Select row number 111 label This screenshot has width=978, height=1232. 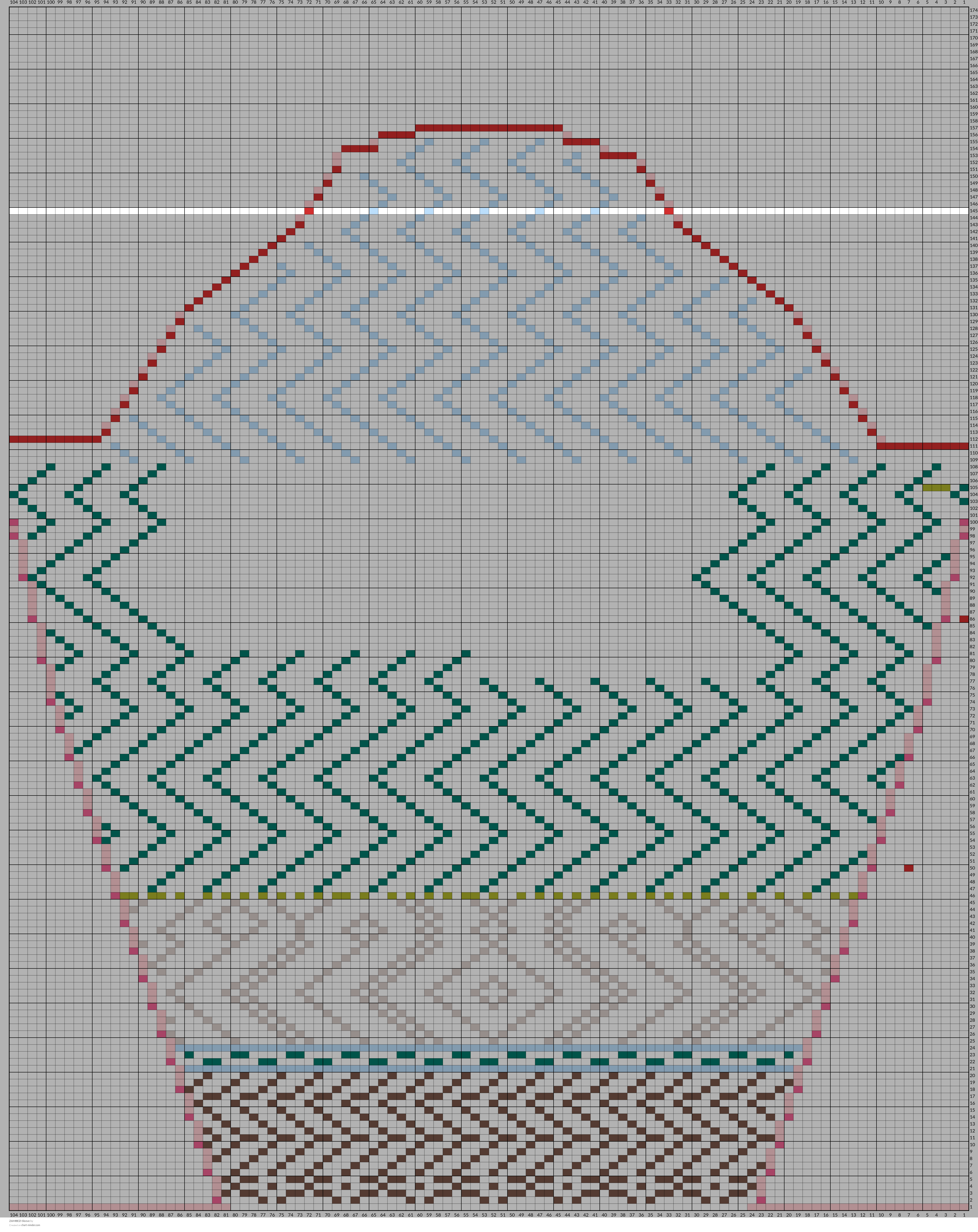(973, 446)
